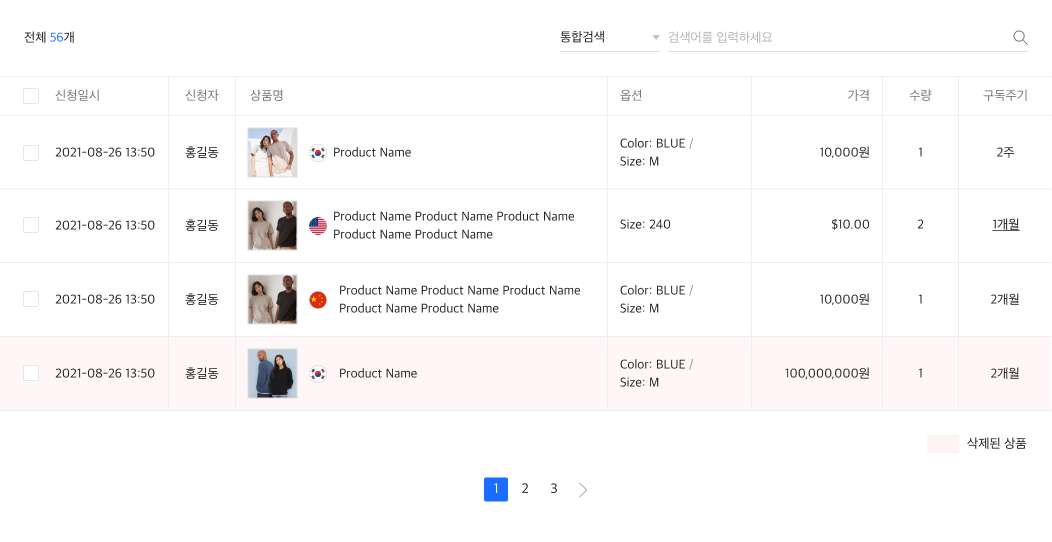Go to next page arrow

[x=583, y=490]
